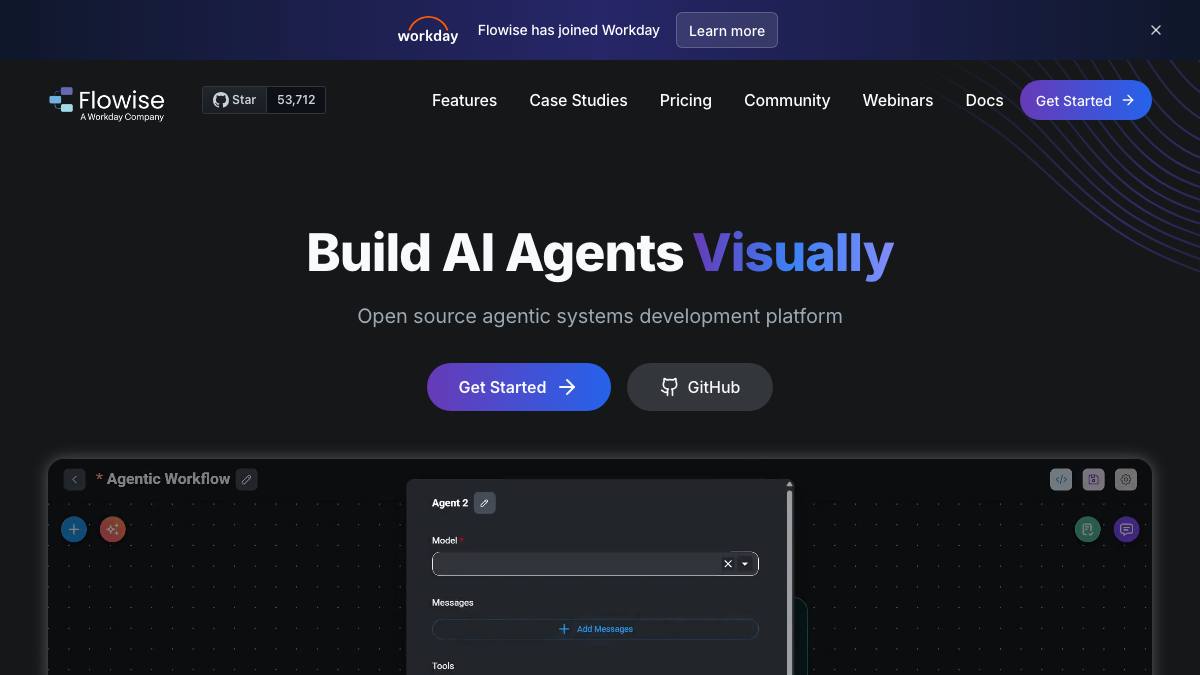Open the Features menu item

464,100
